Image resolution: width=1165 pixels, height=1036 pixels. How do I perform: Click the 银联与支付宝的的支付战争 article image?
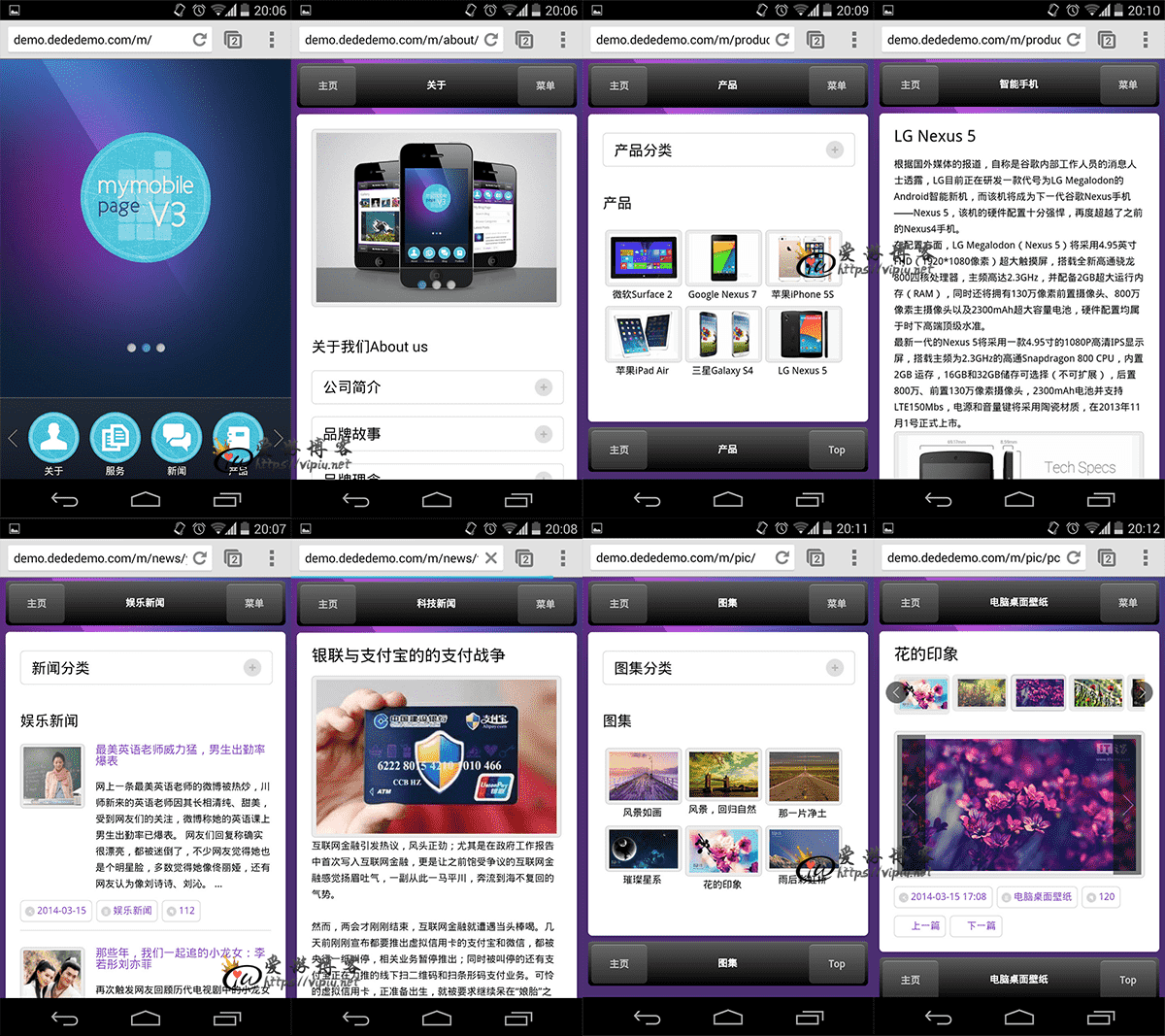436,754
